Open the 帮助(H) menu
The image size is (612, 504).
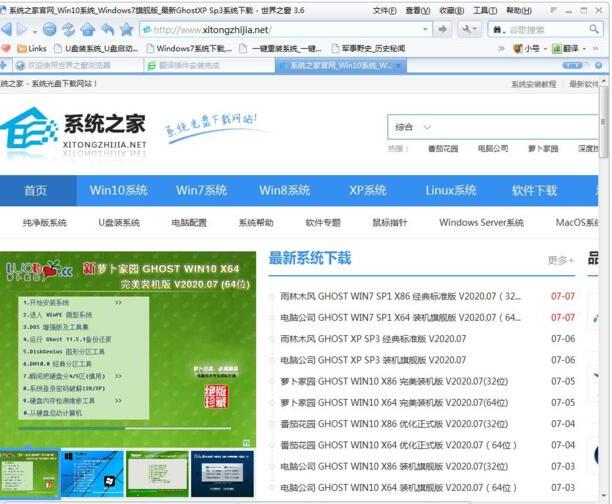tap(519, 11)
